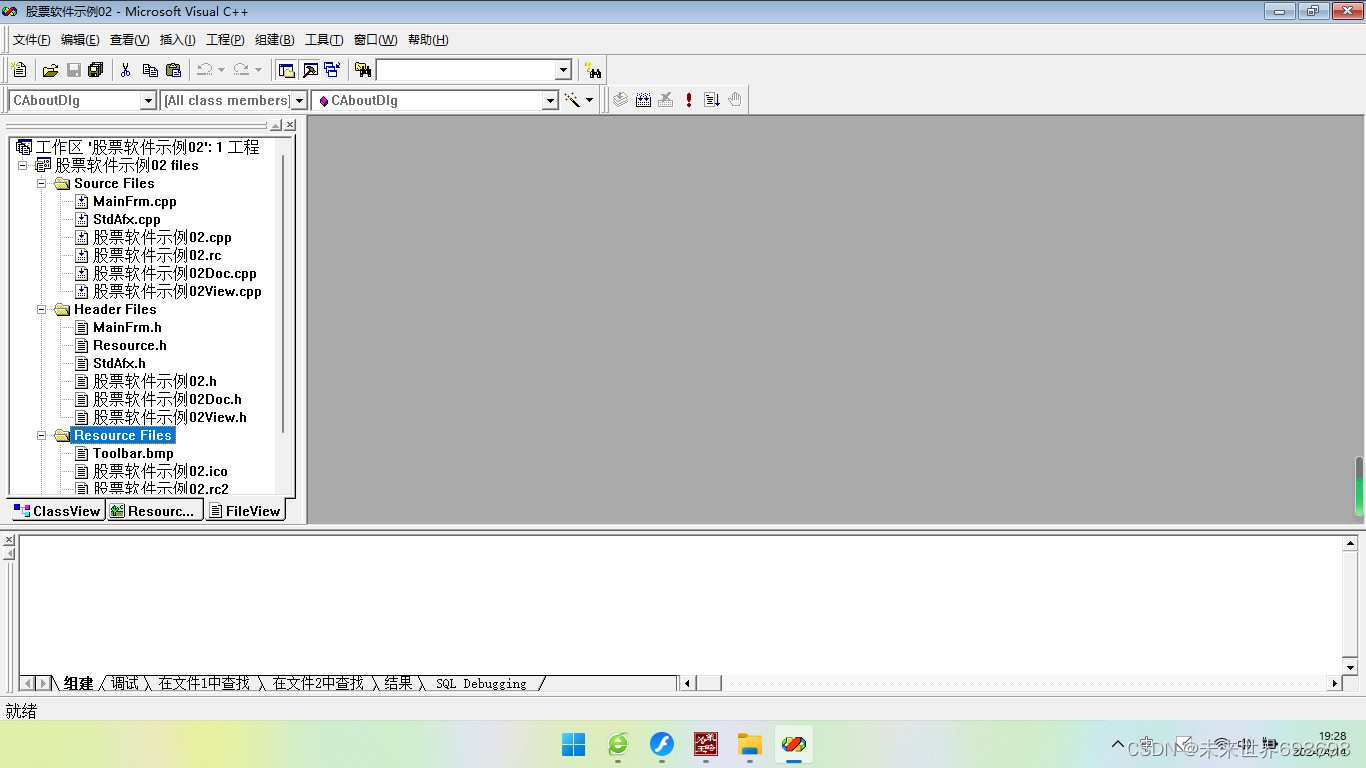
Task: Open the CAboutDlg members combo dropdown
Action: [x=550, y=100]
